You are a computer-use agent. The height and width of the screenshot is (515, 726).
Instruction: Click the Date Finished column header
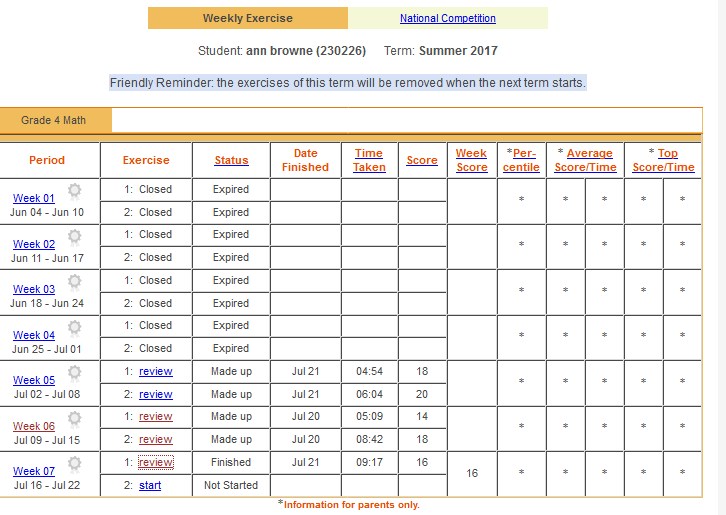click(305, 160)
